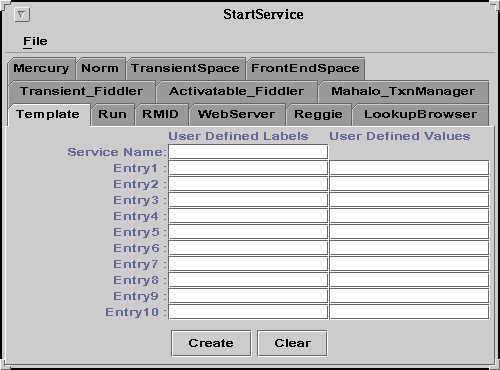
Task: Click the Service Name input field
Action: click(248, 152)
